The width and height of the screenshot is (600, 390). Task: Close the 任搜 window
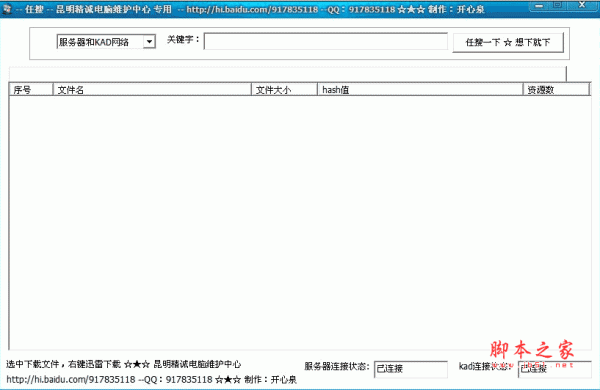(x=582, y=5)
